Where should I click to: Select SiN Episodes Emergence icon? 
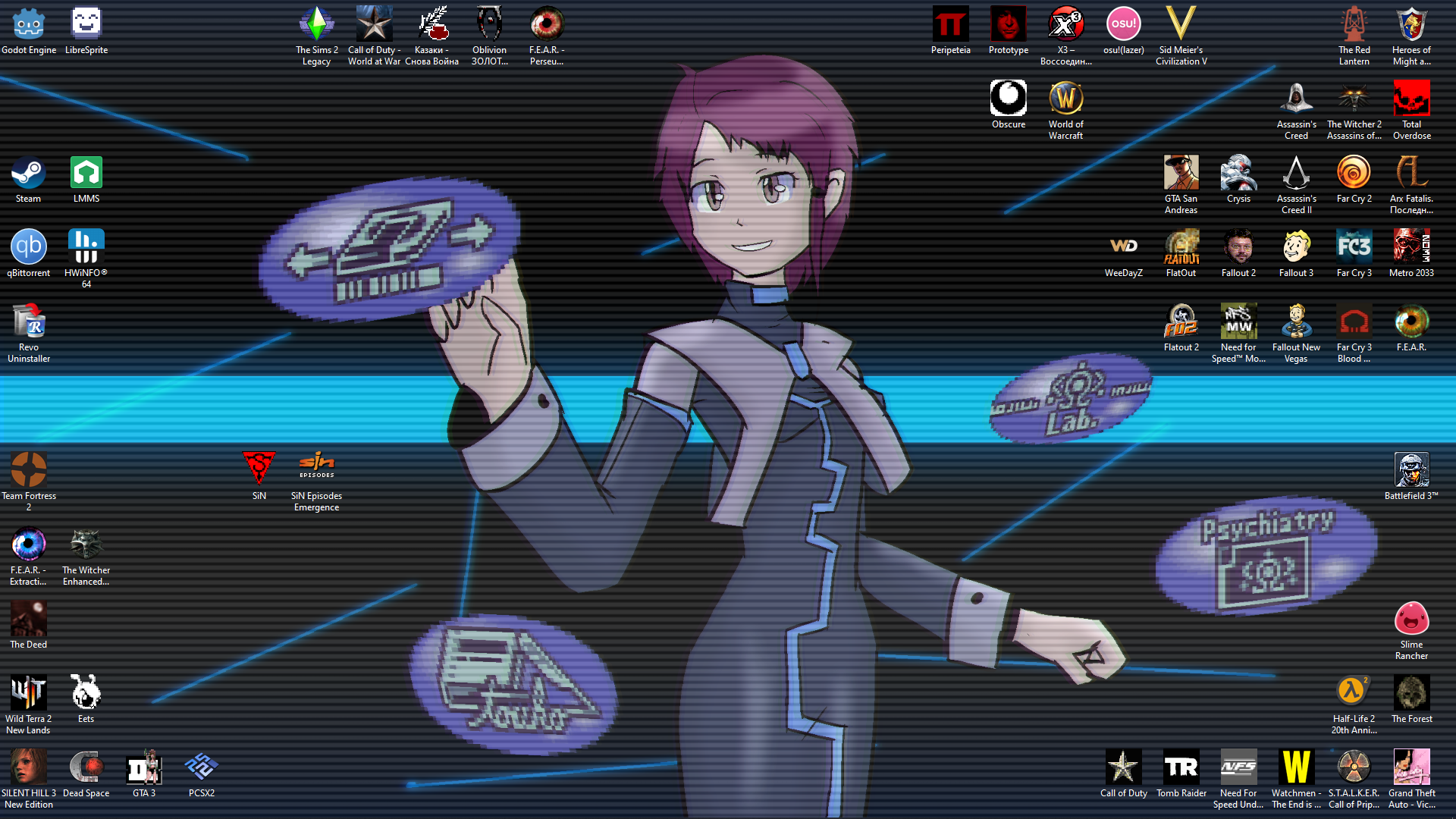point(317,482)
